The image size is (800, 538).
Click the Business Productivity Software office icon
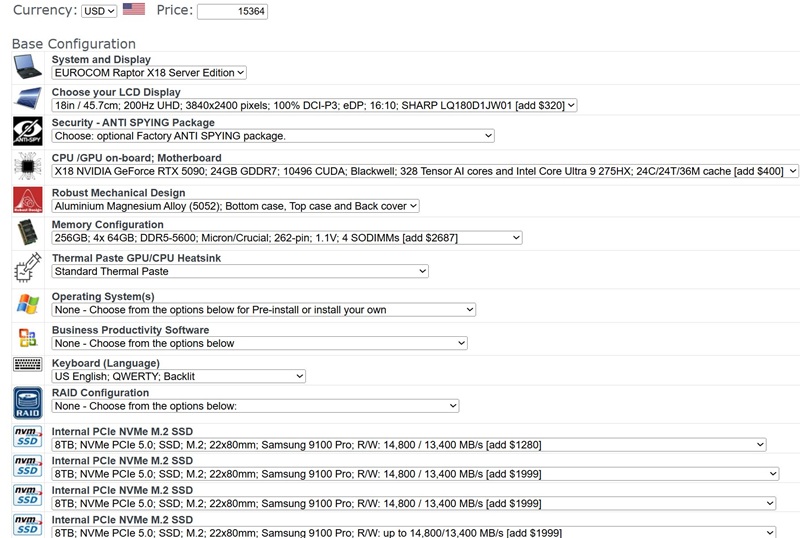[x=27, y=337]
